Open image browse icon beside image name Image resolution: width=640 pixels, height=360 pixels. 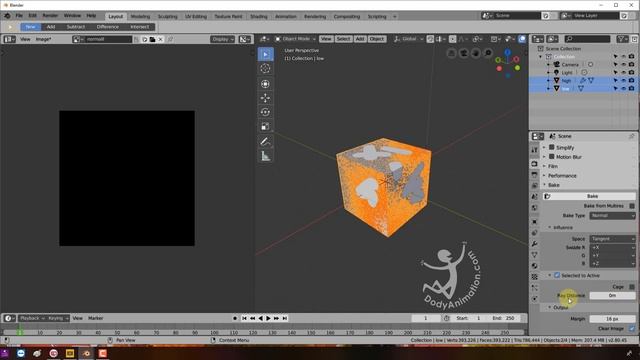pyautogui.click(x=78, y=39)
